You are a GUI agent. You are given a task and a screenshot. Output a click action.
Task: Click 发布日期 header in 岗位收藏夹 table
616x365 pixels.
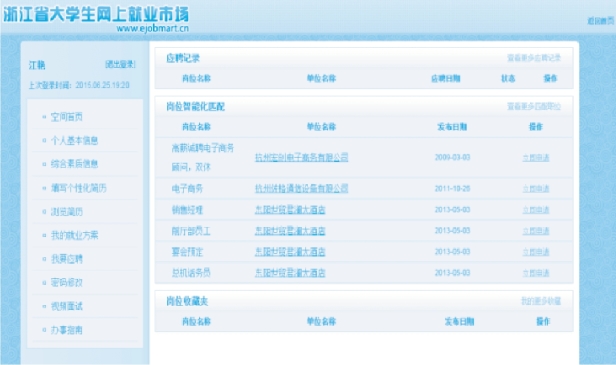pyautogui.click(x=459, y=322)
